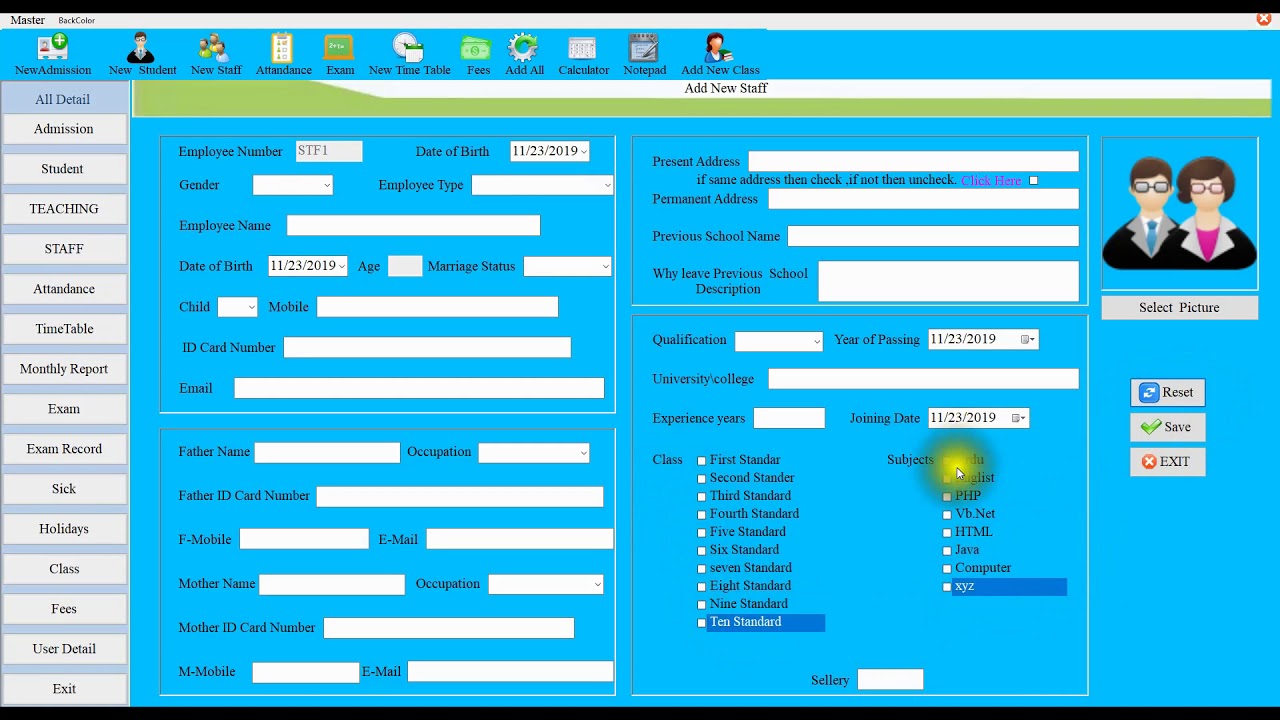Check Vb.Net subject checkbox
Image resolution: width=1280 pixels, height=720 pixels.
[947, 515]
